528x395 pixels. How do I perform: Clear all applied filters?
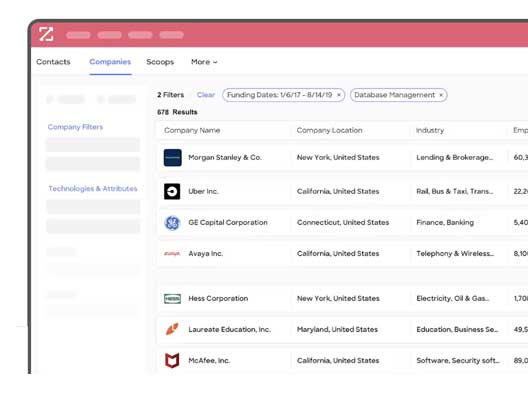(x=206, y=95)
